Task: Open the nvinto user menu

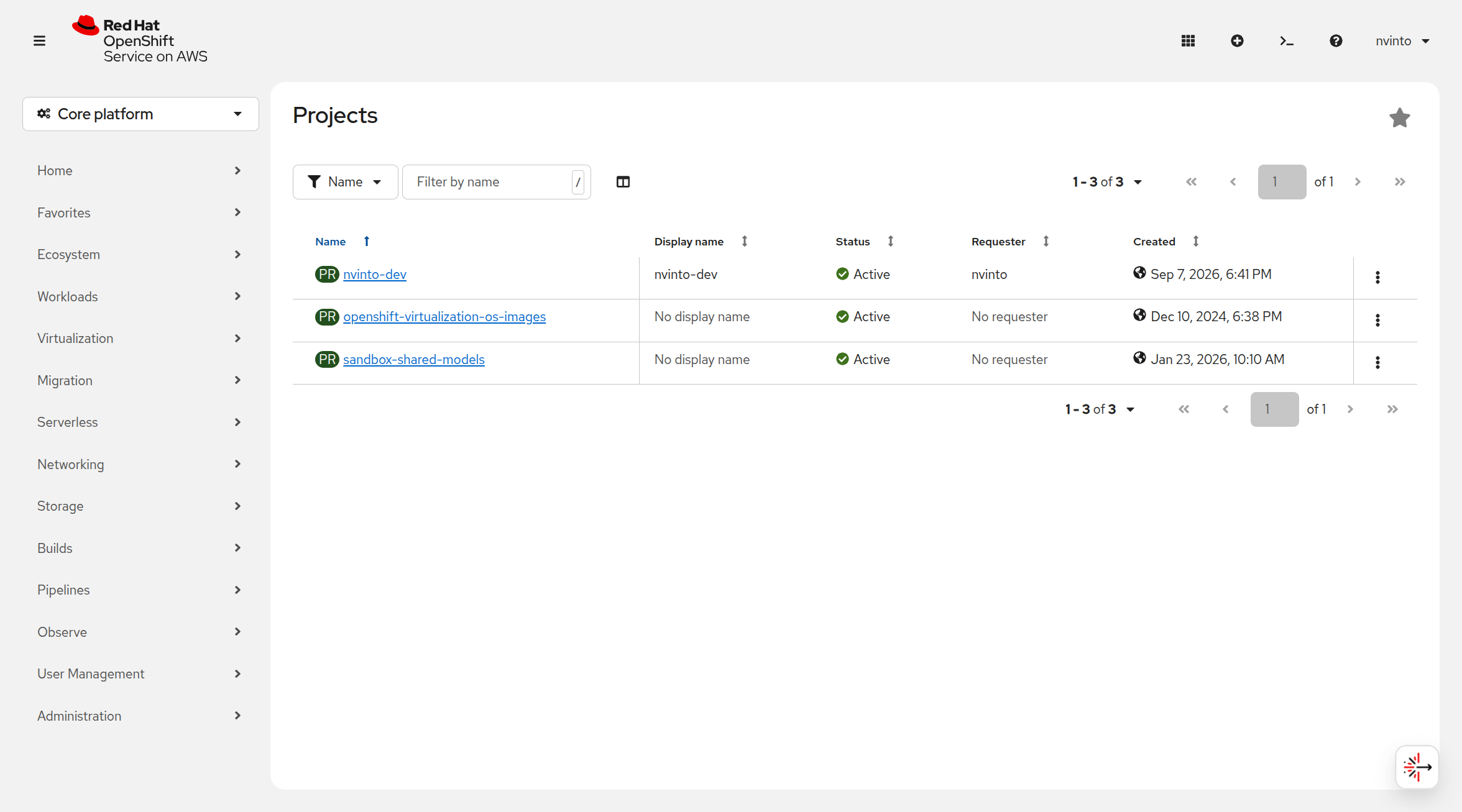Action: [x=1402, y=41]
